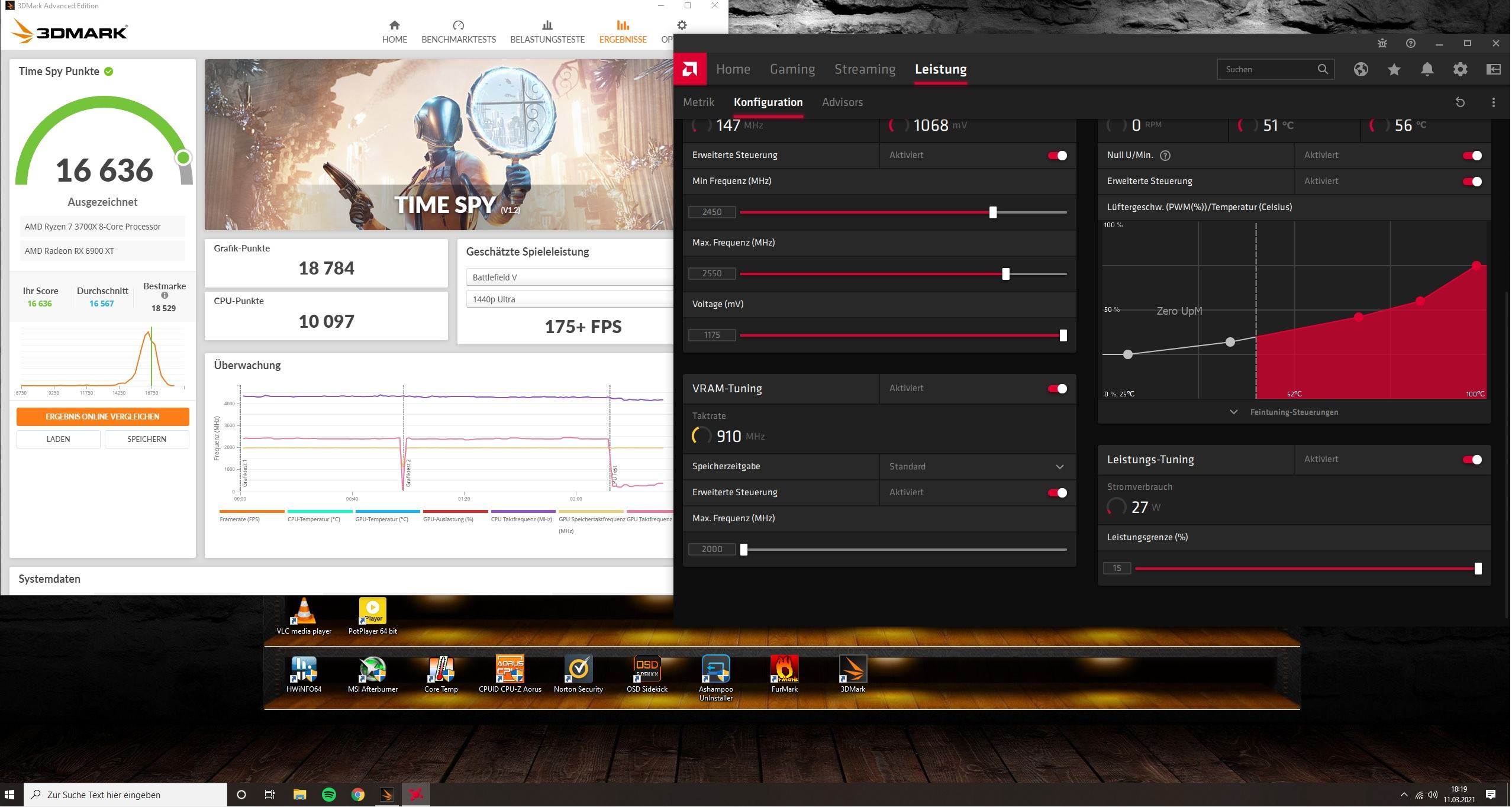Click the Min Frequenz 2450 value box
The height and width of the screenshot is (807, 1512).
click(x=712, y=212)
